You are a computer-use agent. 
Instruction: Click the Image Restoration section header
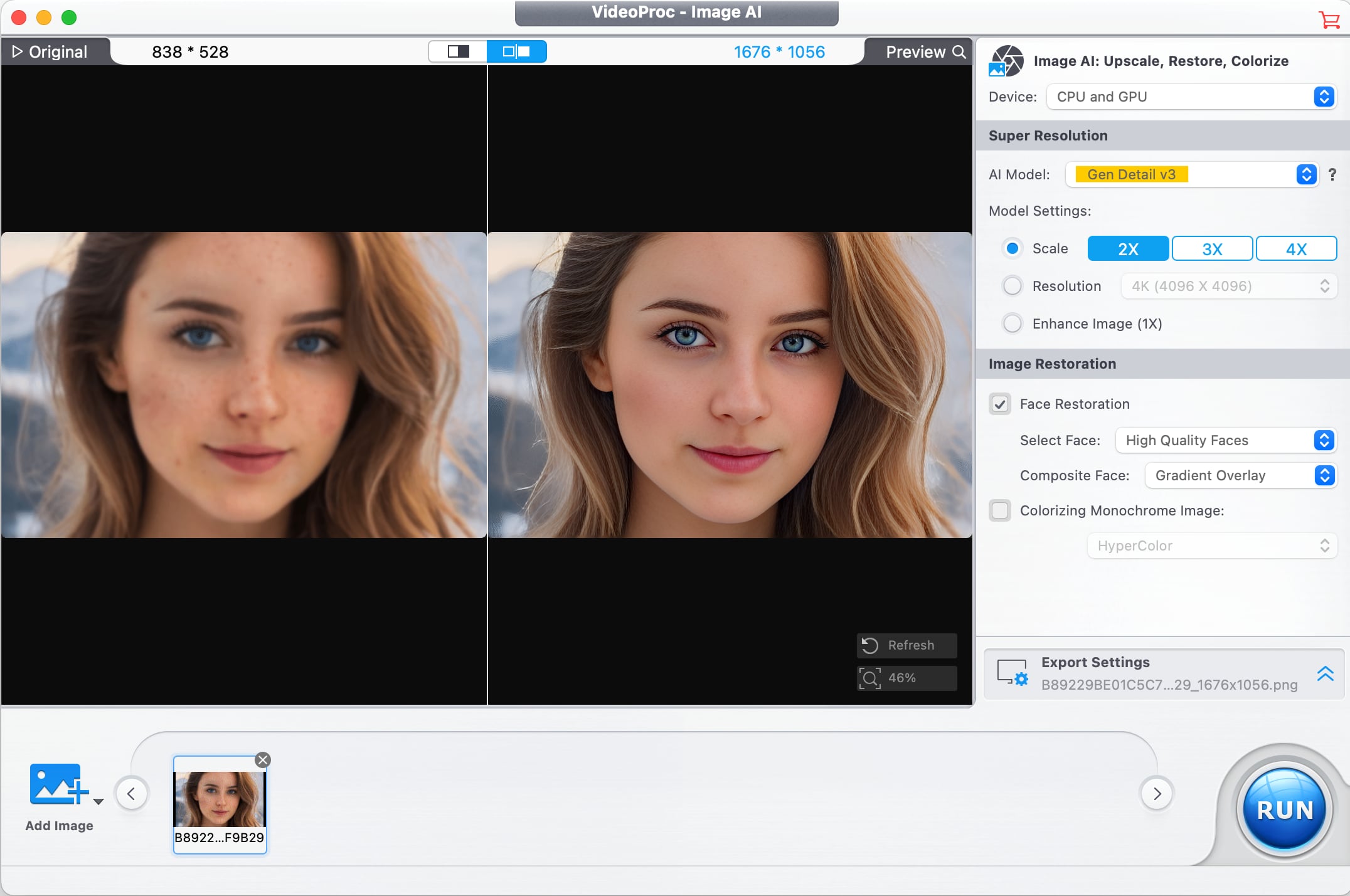[1163, 364]
